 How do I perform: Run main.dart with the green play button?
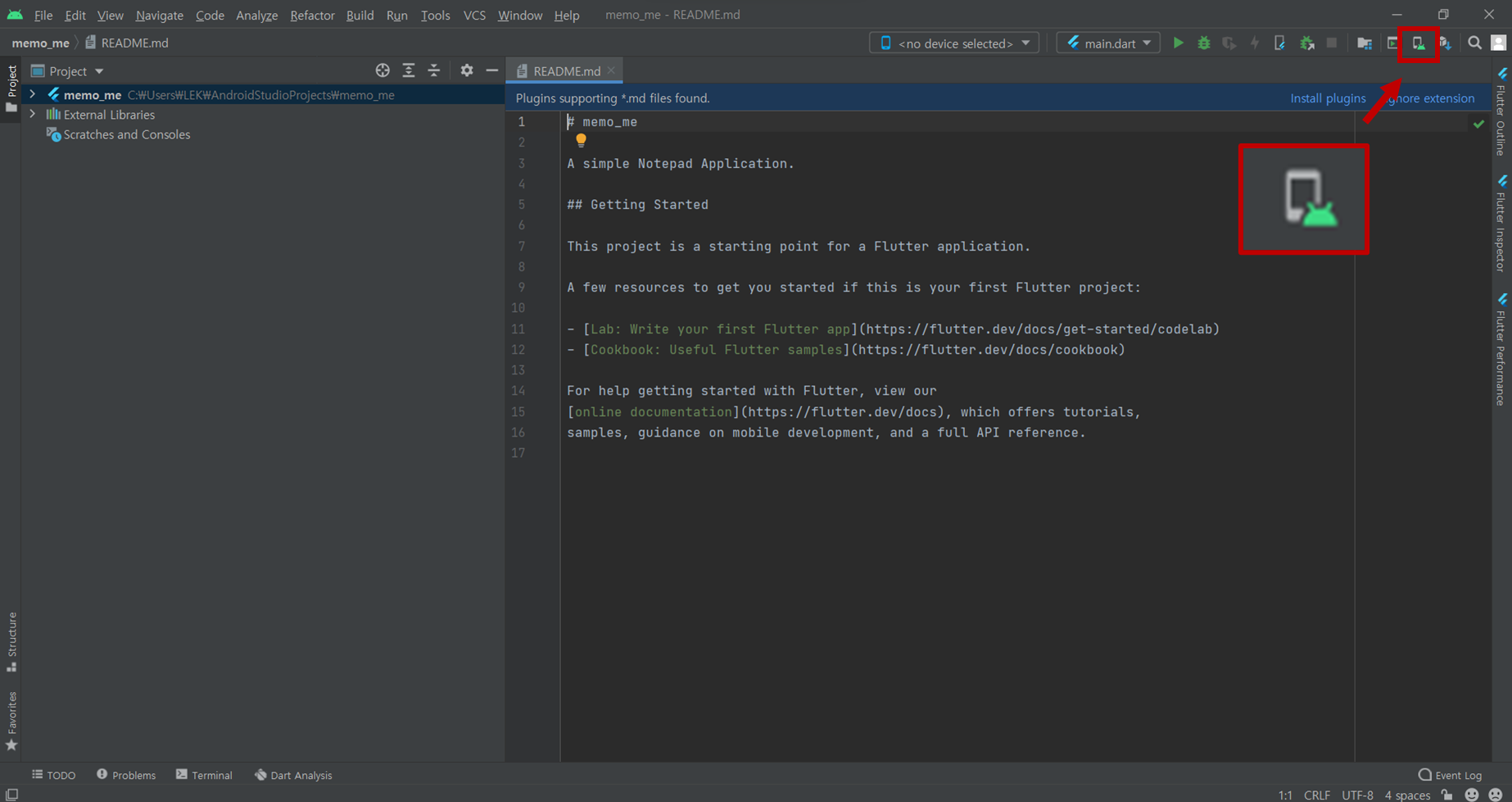click(x=1178, y=43)
